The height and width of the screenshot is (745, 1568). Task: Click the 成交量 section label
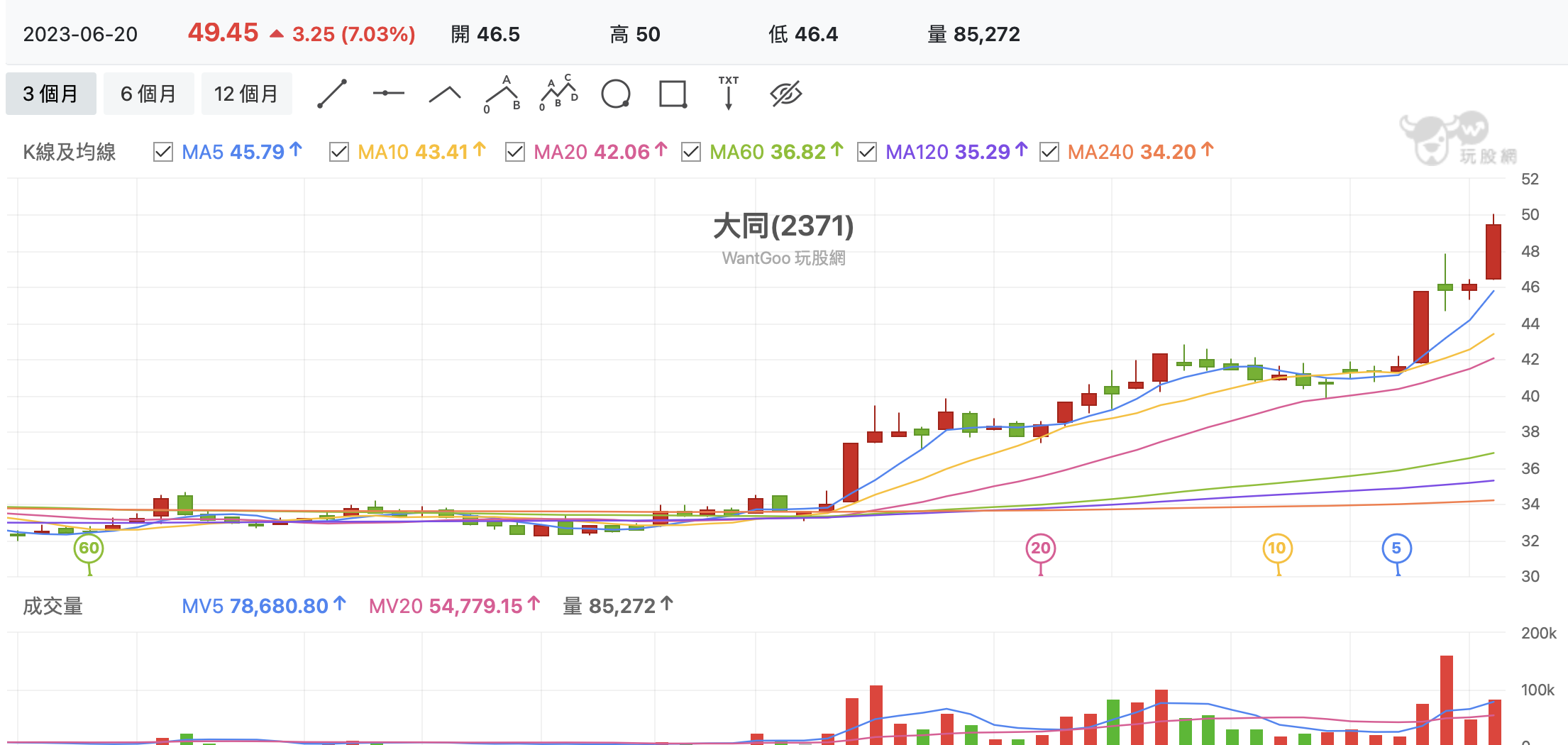point(53,606)
